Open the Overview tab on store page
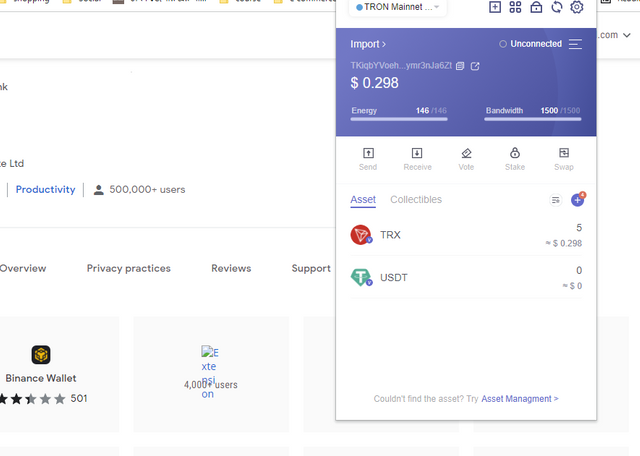Viewport: 640px width, 456px height. click(22, 268)
